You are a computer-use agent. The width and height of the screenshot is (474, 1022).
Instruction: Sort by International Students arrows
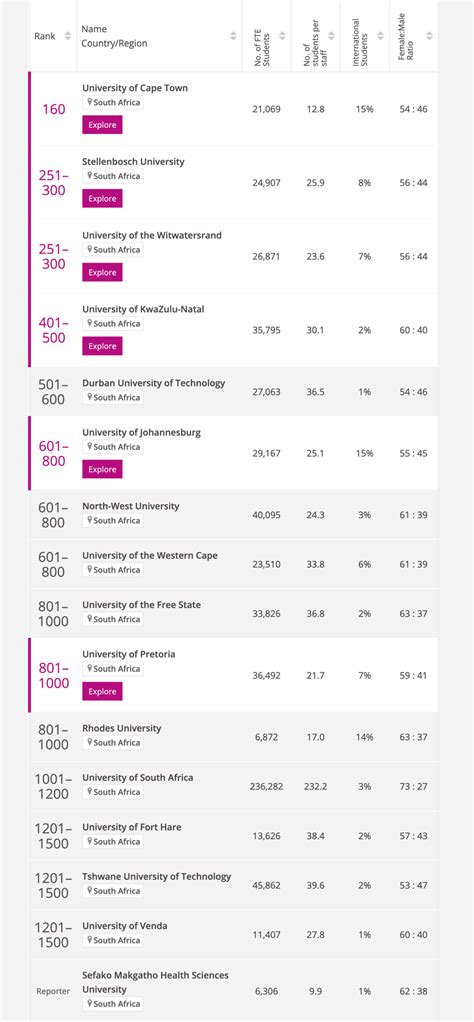tap(381, 36)
